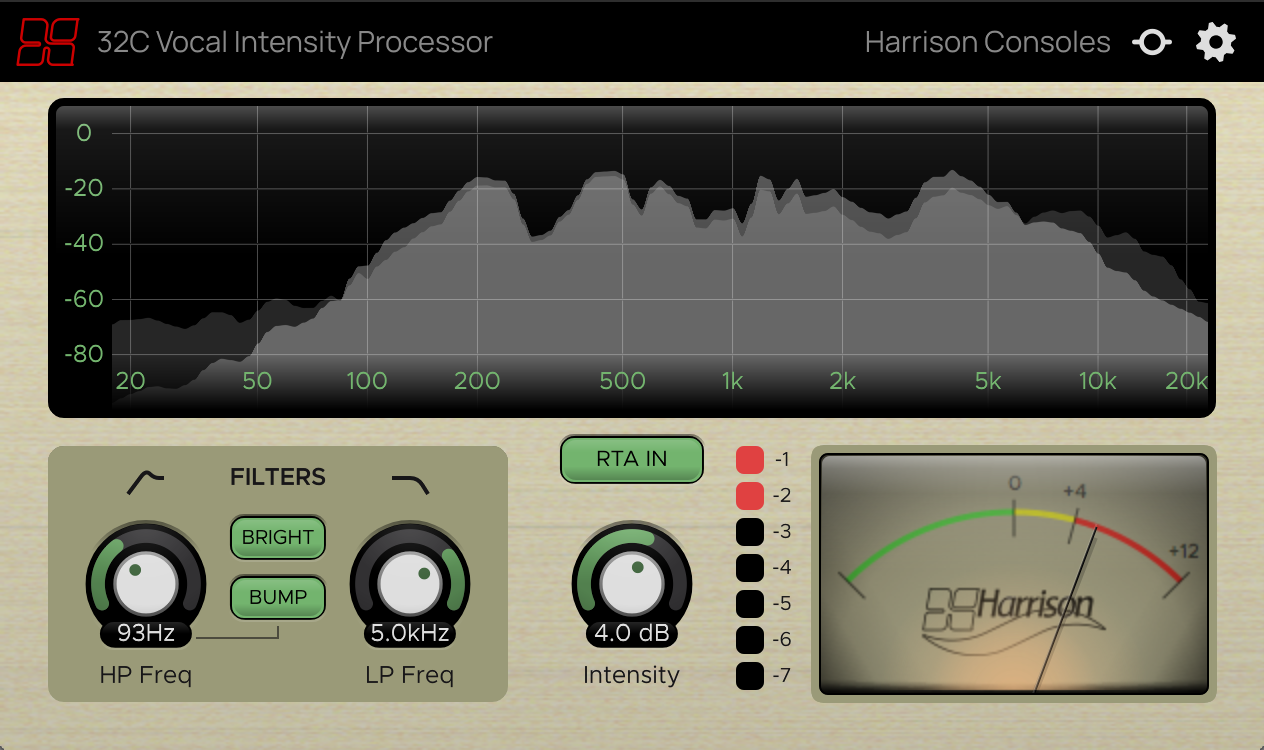Image resolution: width=1264 pixels, height=750 pixels.
Task: Click the -6 gain reduction LED
Action: point(750,640)
